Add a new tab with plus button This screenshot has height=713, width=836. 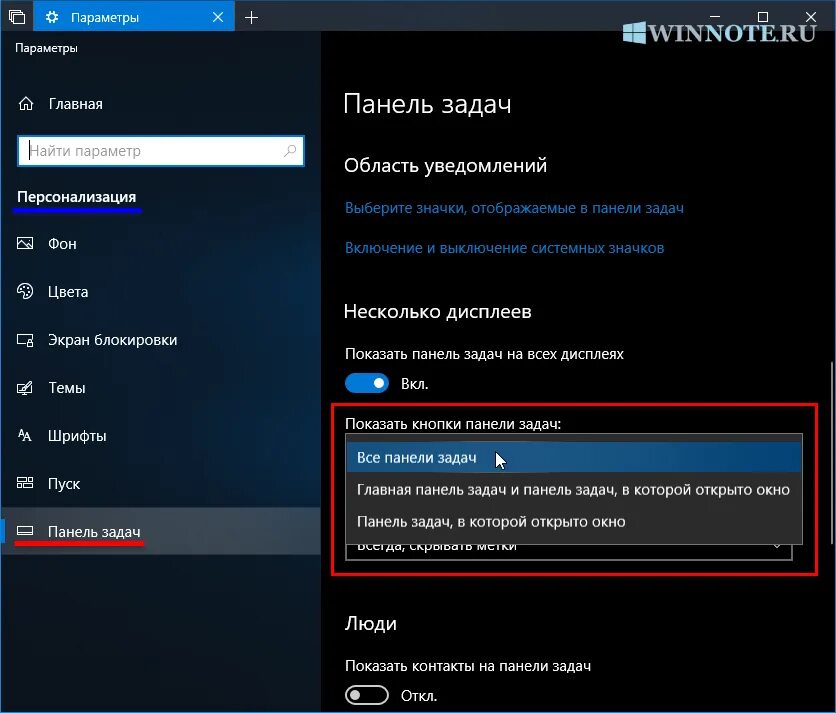pos(251,18)
